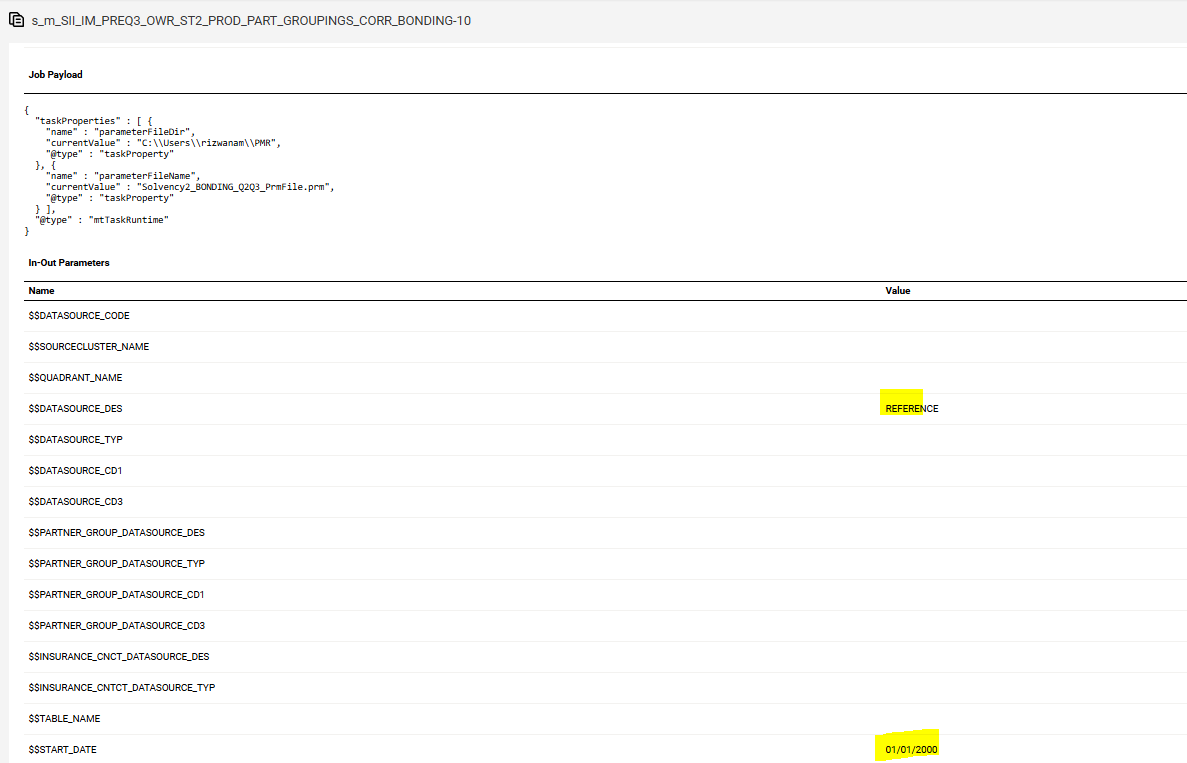Screen dimensions: 1187x763
Task: Select the $$PARTNER_GROUP_DATASOURCE_CD3 parameter
Action: (117, 626)
